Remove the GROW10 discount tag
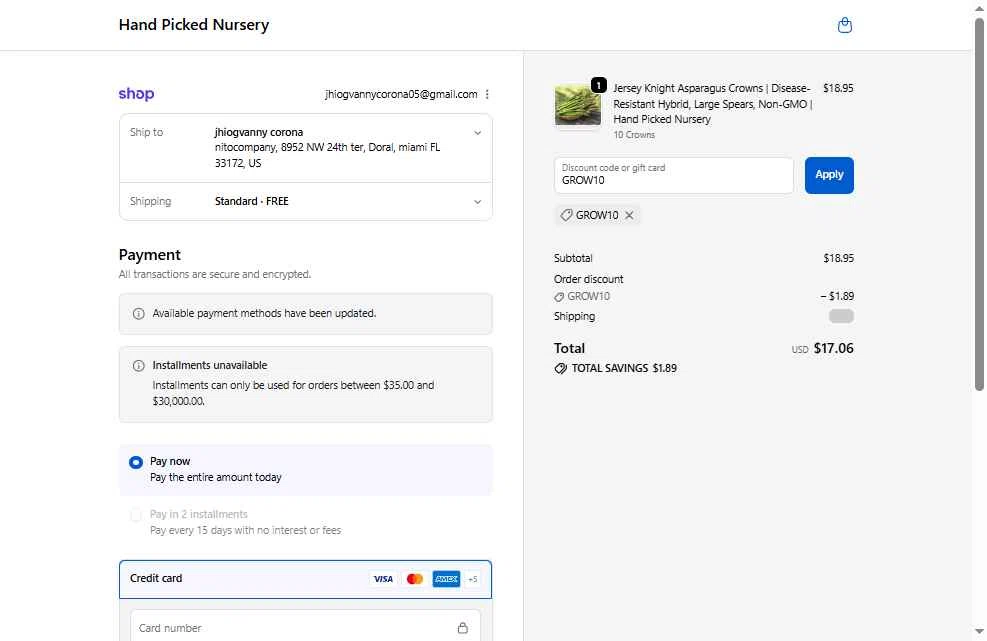 (x=629, y=215)
